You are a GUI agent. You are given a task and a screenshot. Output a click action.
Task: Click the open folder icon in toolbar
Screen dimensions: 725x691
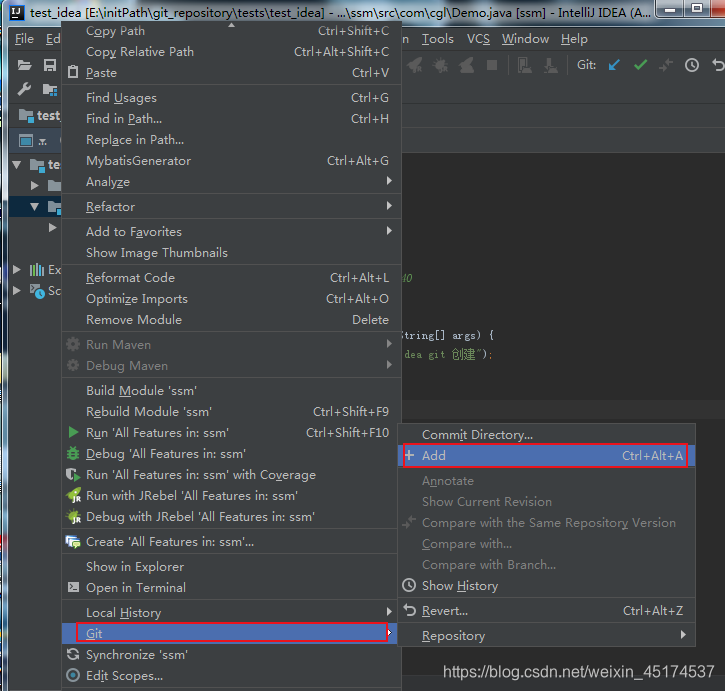click(25, 65)
